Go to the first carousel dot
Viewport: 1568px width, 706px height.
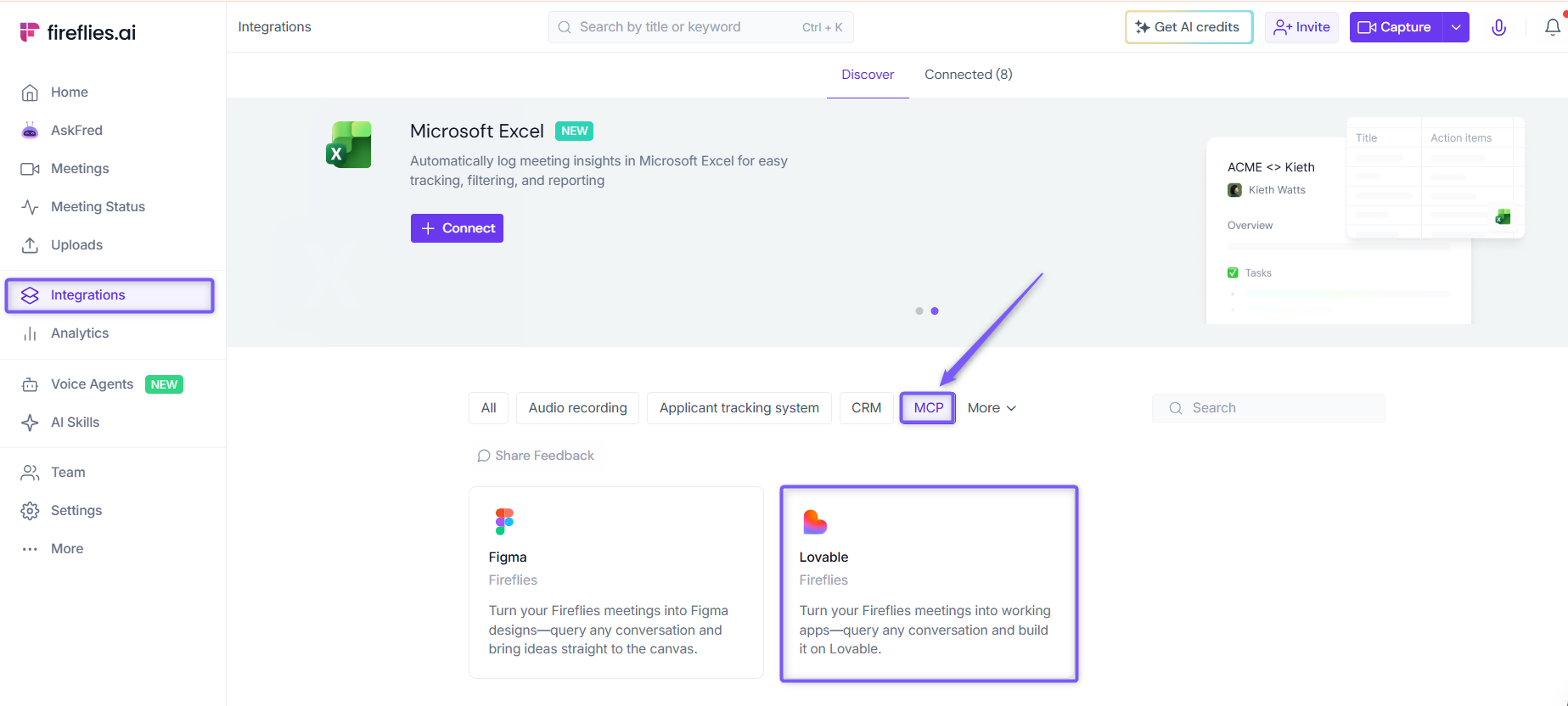919,311
